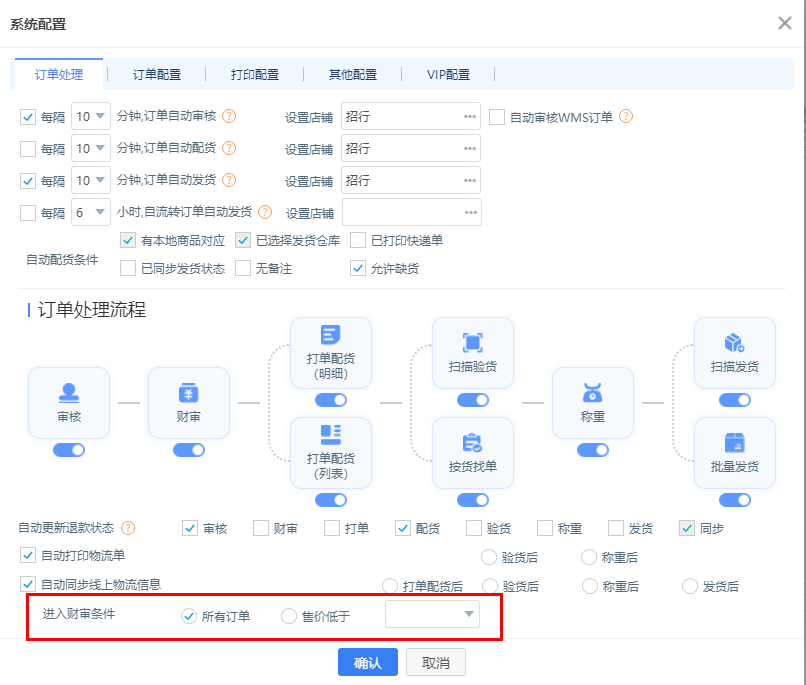Toggle the 称重 step switch
806x685 pixels.
point(592,450)
